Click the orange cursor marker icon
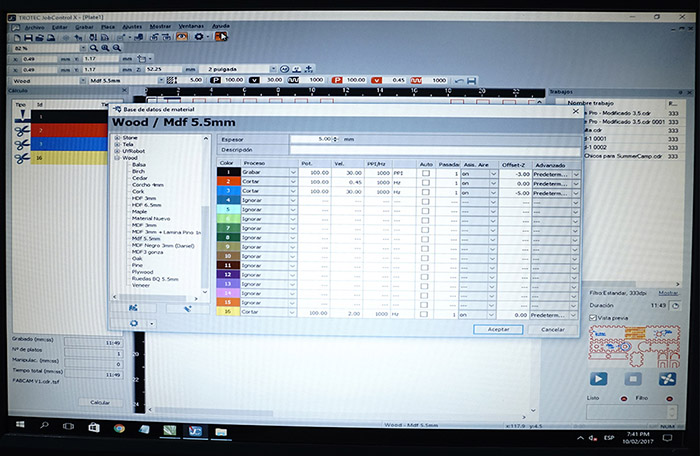Screen dimensions: 700x456 221,37
